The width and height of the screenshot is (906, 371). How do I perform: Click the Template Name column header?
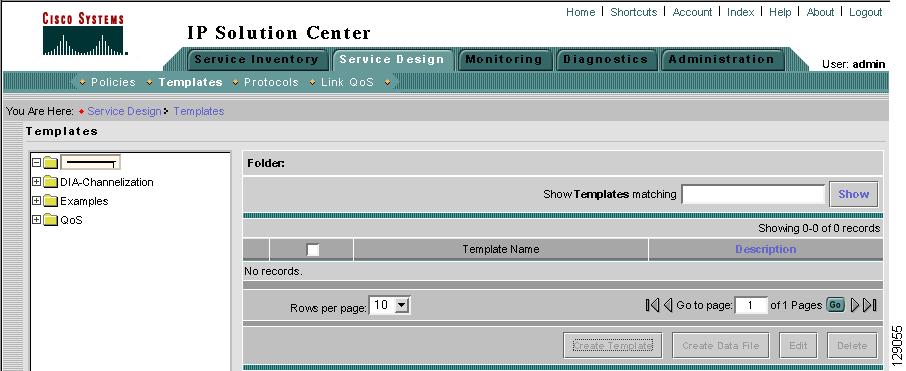pos(500,250)
